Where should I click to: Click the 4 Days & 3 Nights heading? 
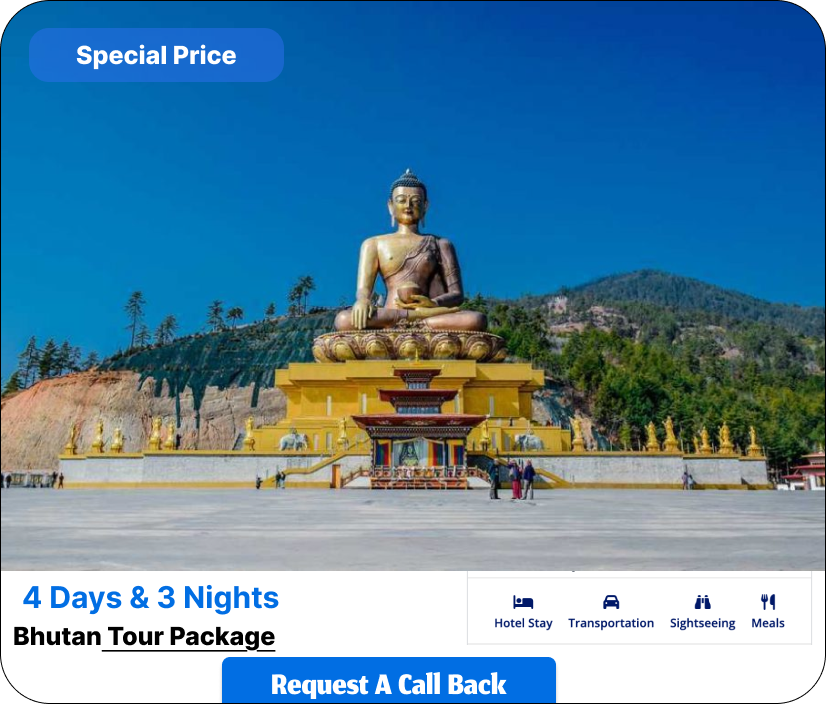(x=151, y=598)
